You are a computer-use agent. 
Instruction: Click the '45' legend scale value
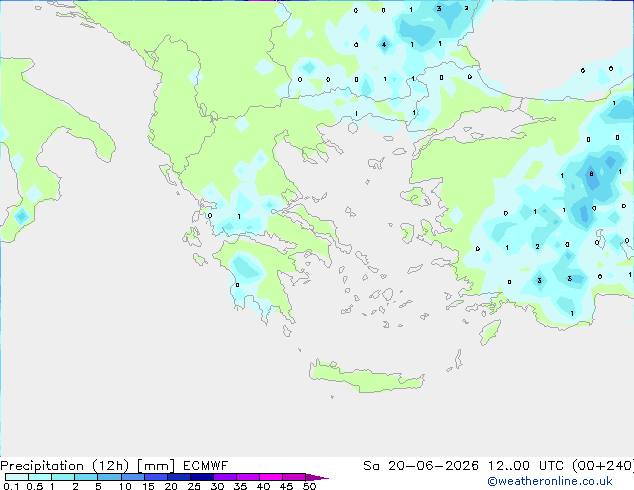point(286,486)
